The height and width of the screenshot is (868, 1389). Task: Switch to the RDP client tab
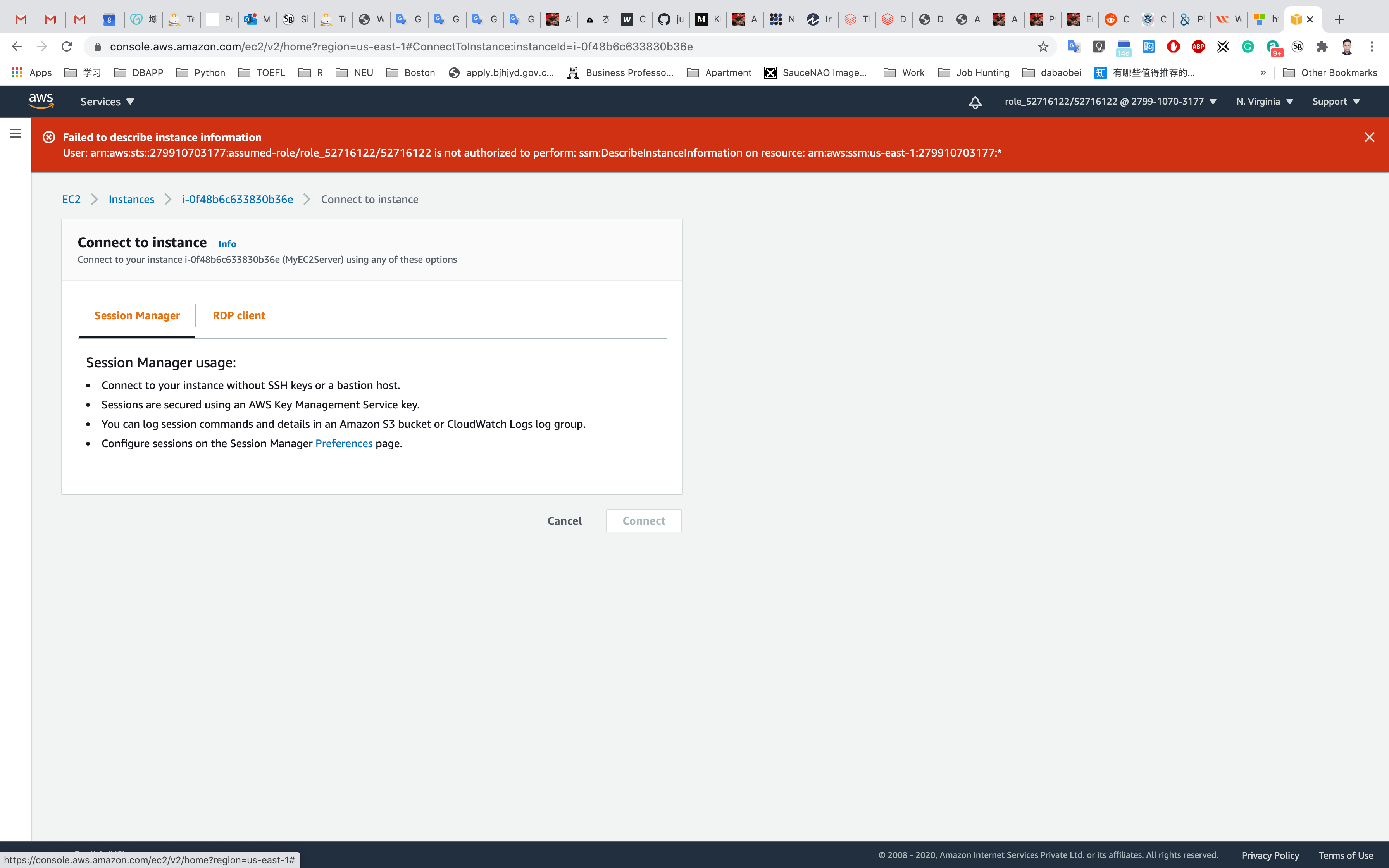pyautogui.click(x=239, y=316)
